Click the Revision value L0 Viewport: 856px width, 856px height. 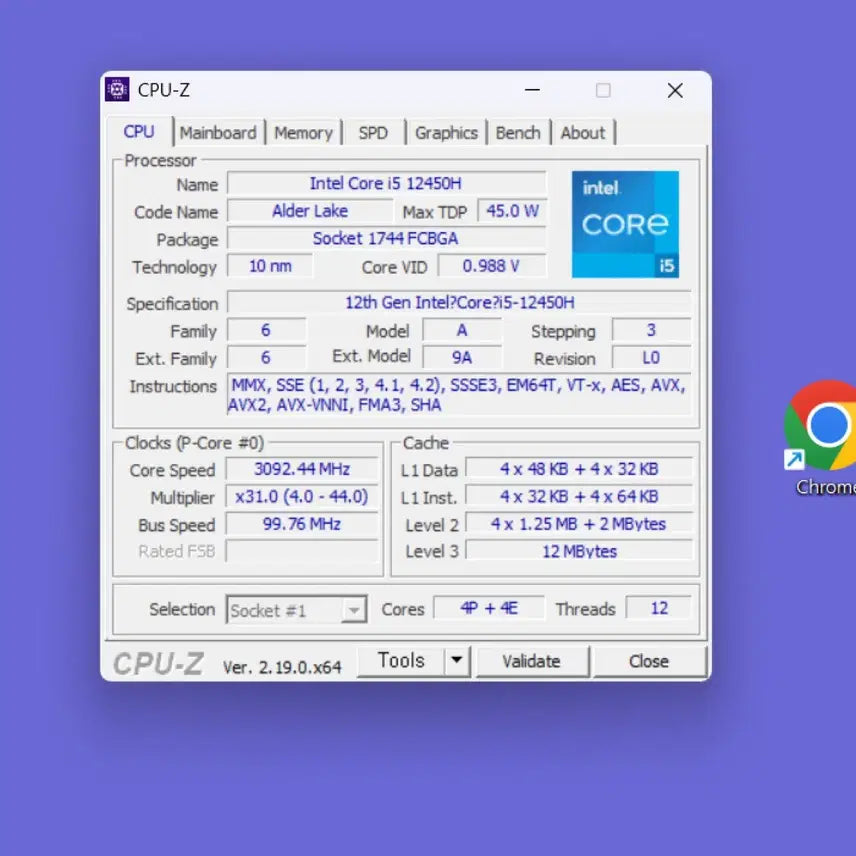651,358
